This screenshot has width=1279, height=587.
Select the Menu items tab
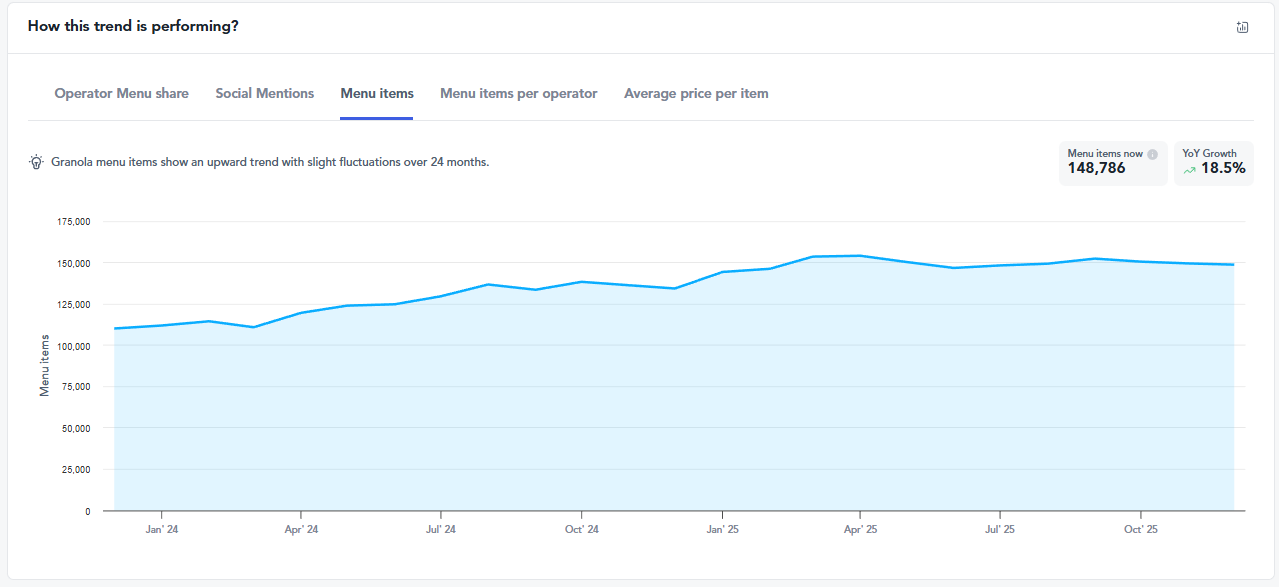click(376, 93)
